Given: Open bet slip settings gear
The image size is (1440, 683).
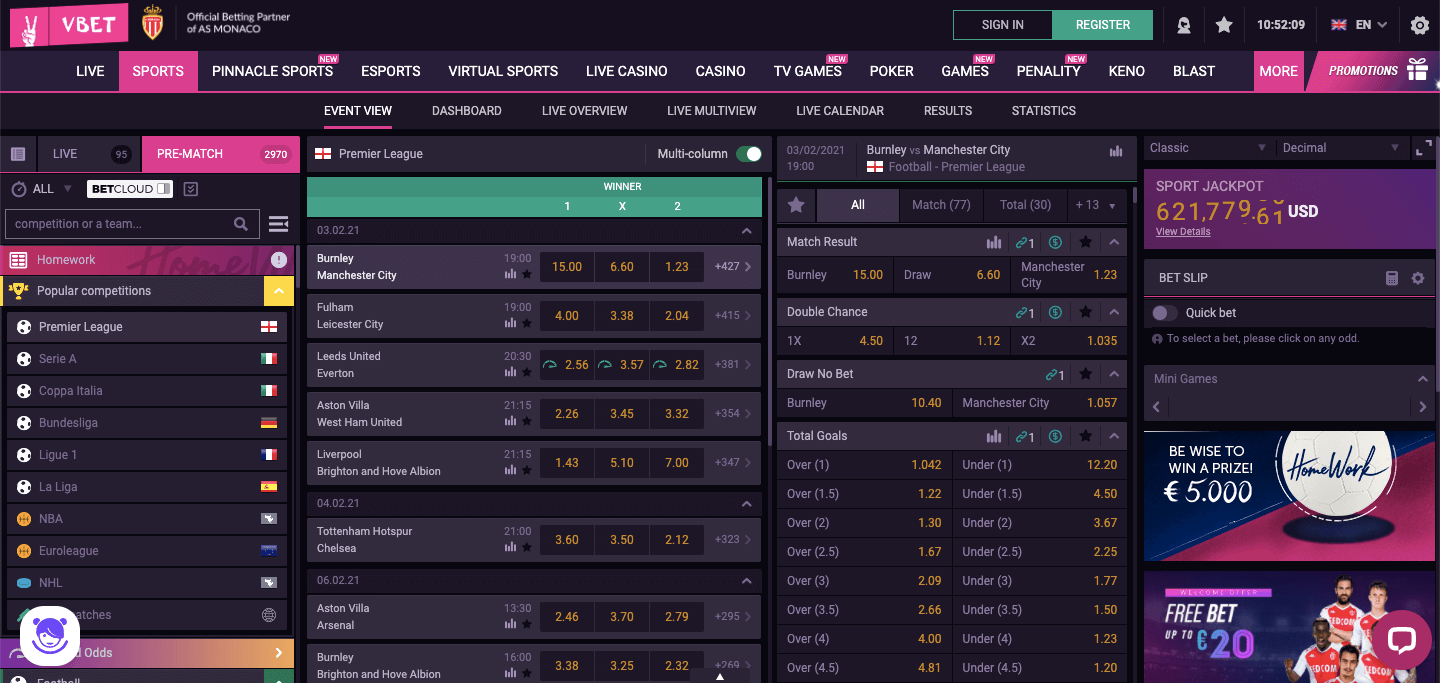Looking at the screenshot, I should [1417, 278].
